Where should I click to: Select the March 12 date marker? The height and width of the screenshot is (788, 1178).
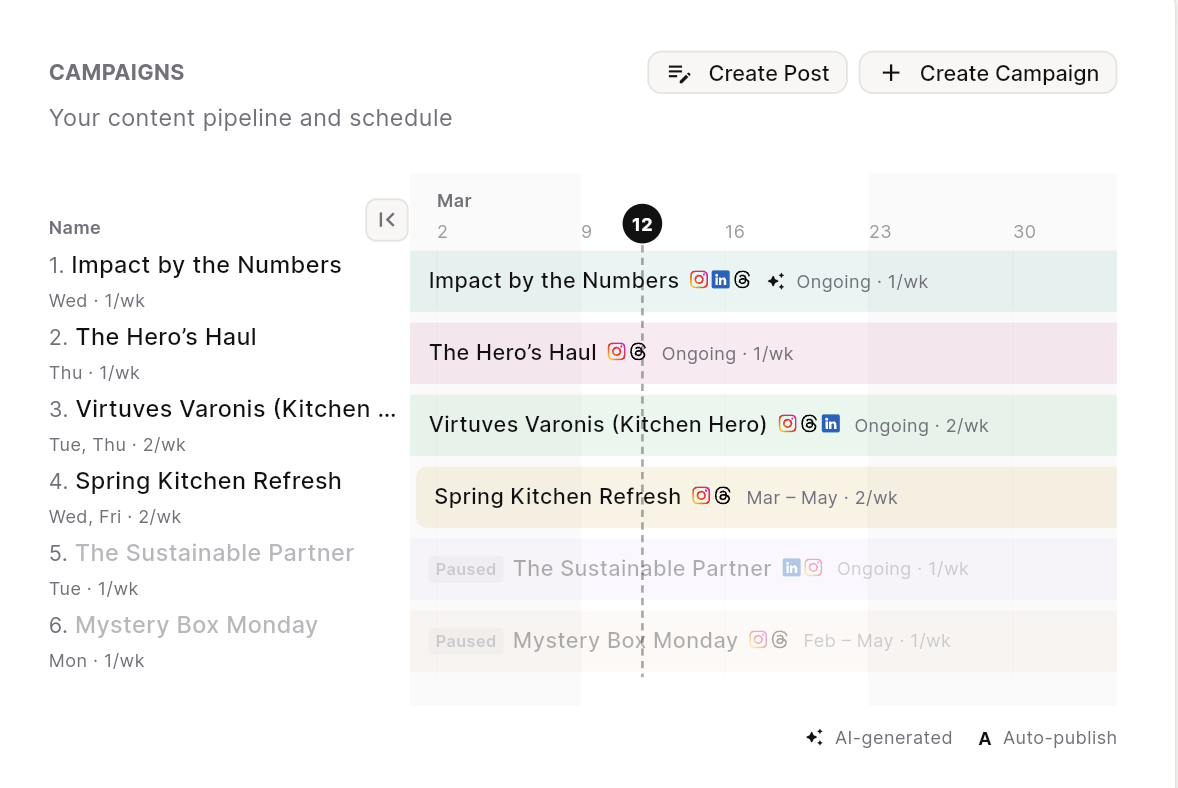click(x=642, y=224)
